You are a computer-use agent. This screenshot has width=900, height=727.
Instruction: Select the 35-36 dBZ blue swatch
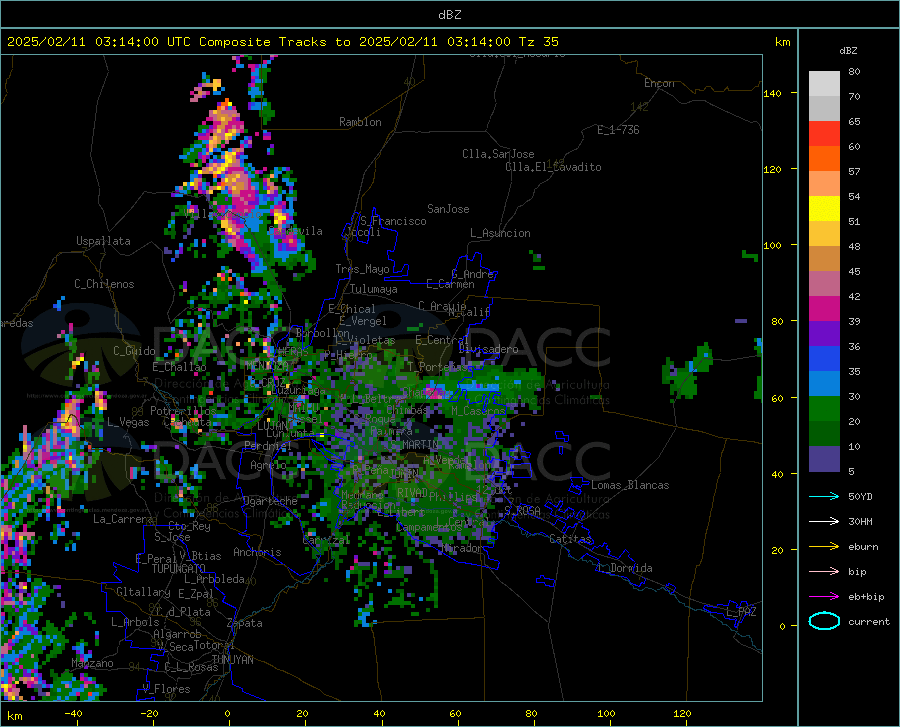[x=824, y=359]
